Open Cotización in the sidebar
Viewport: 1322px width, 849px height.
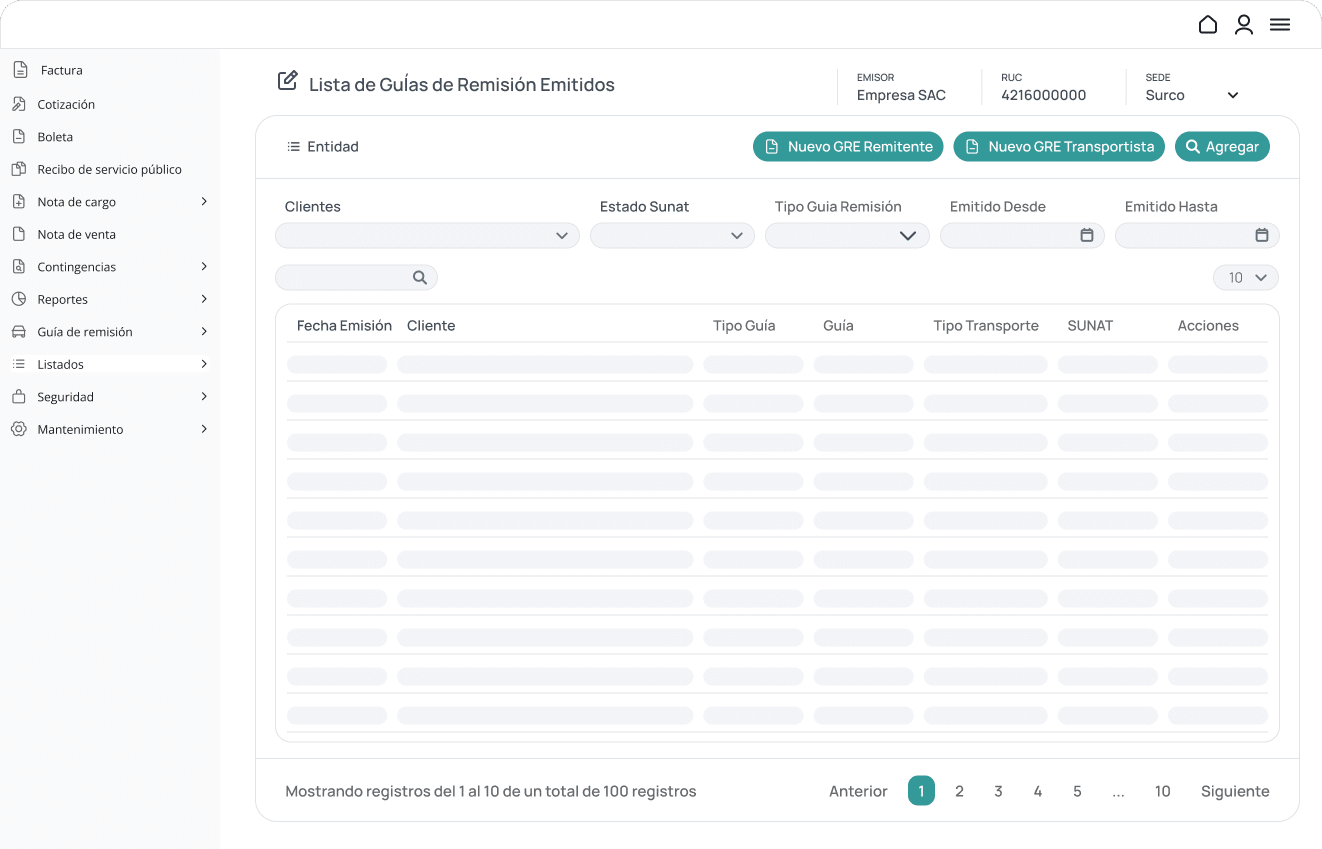(x=66, y=104)
